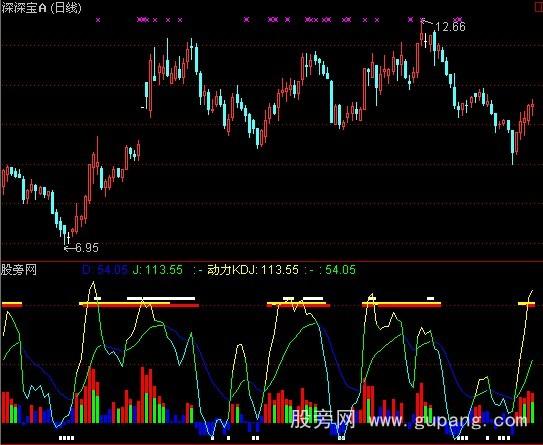Click the small arrow pointing to 6.95

70,248
